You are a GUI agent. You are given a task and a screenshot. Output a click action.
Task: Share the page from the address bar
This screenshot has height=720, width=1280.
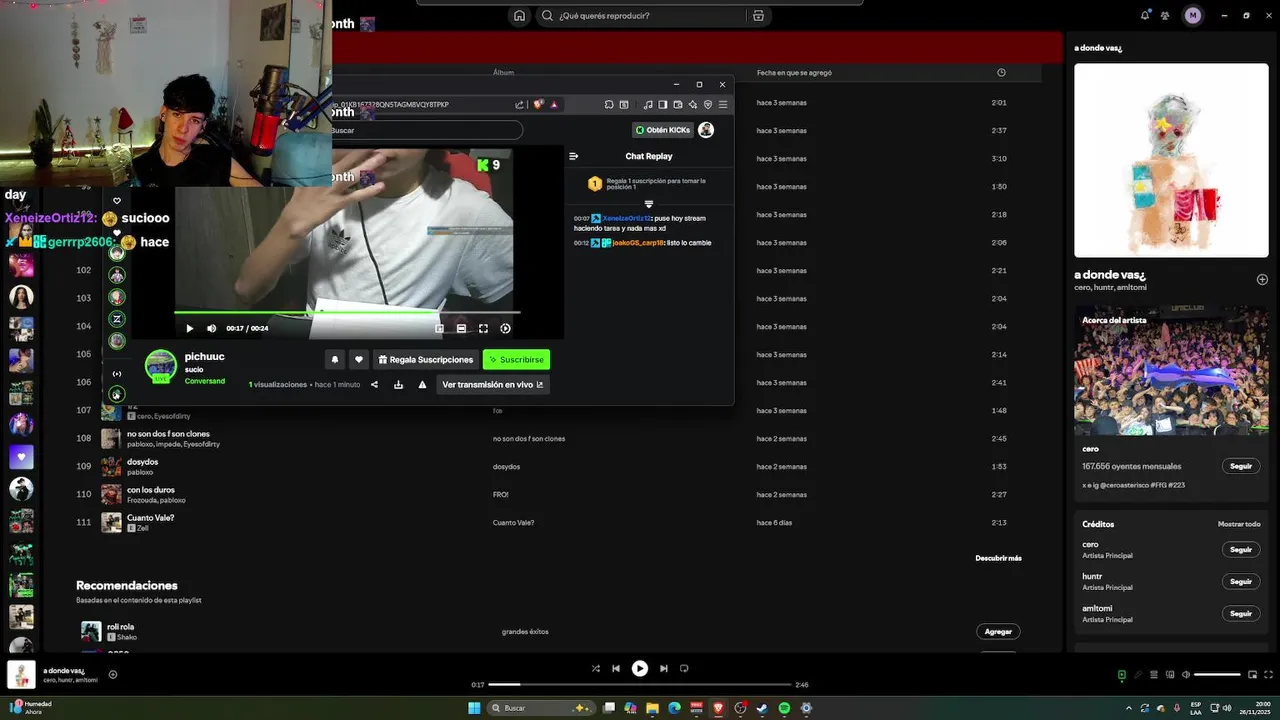click(520, 104)
